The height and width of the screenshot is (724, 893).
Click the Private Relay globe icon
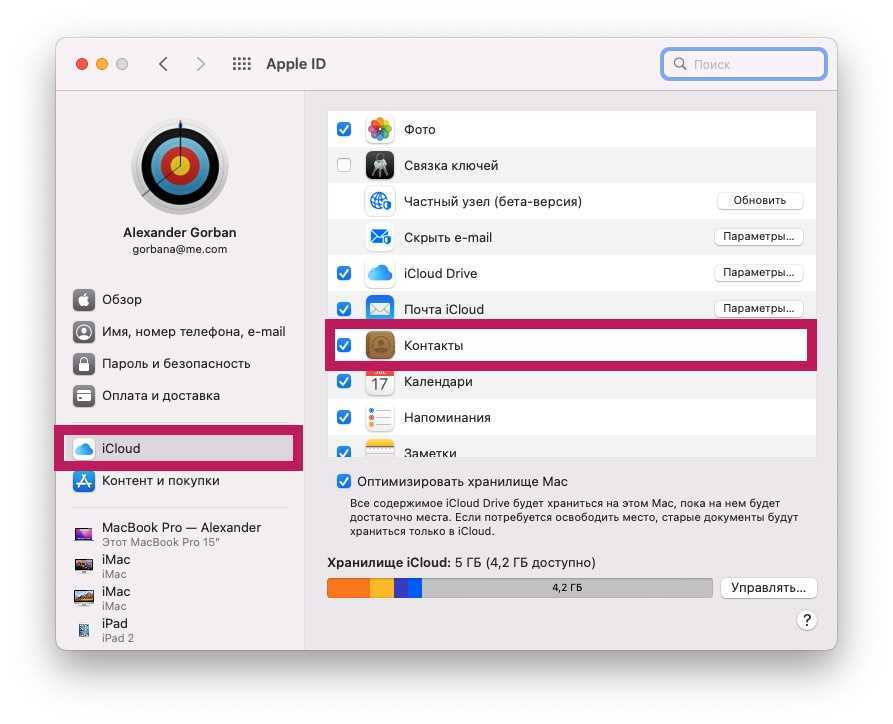380,201
